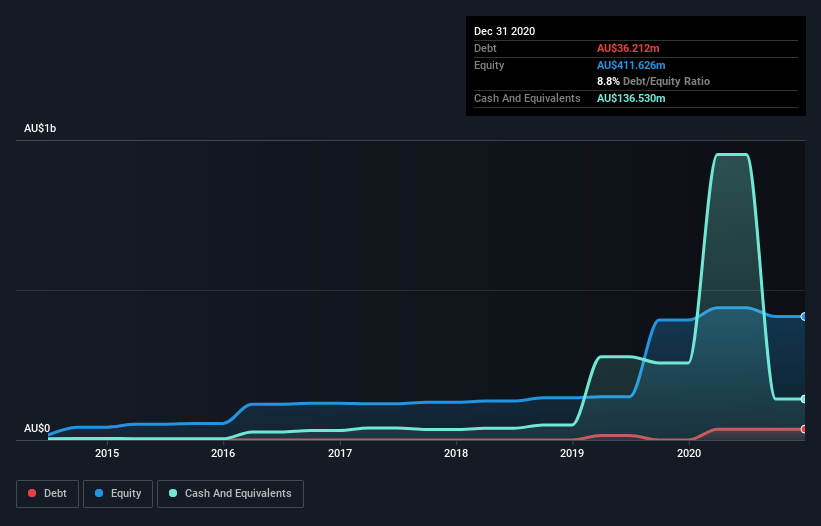The image size is (821, 526).
Task: Click Cash And Equivalents label in tooltip
Action: coord(527,98)
